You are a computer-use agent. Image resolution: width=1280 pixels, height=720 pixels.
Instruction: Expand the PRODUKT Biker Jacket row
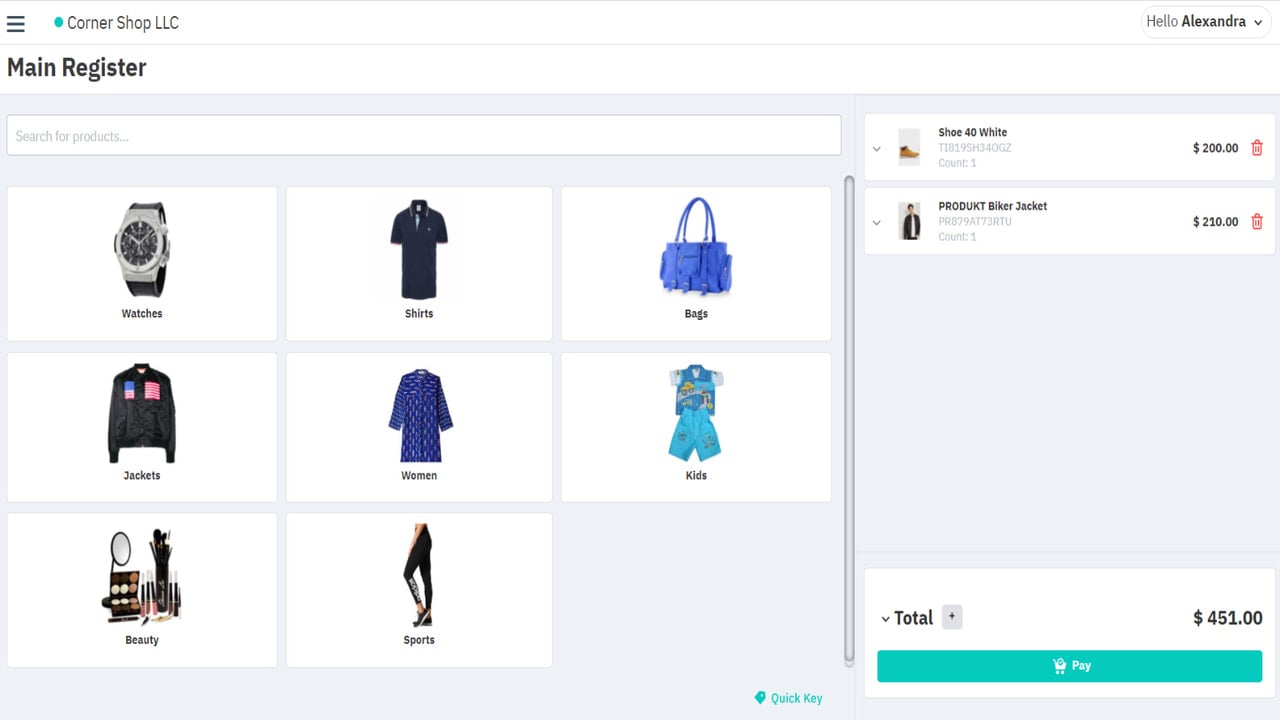coord(877,223)
